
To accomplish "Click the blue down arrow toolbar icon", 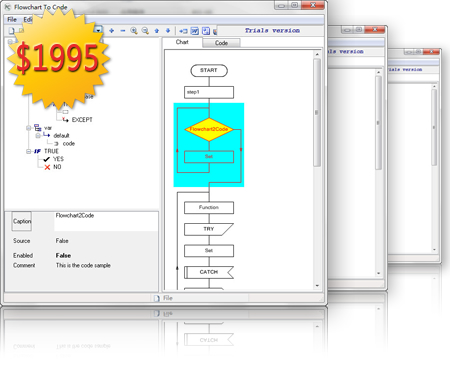I will 168,31.
